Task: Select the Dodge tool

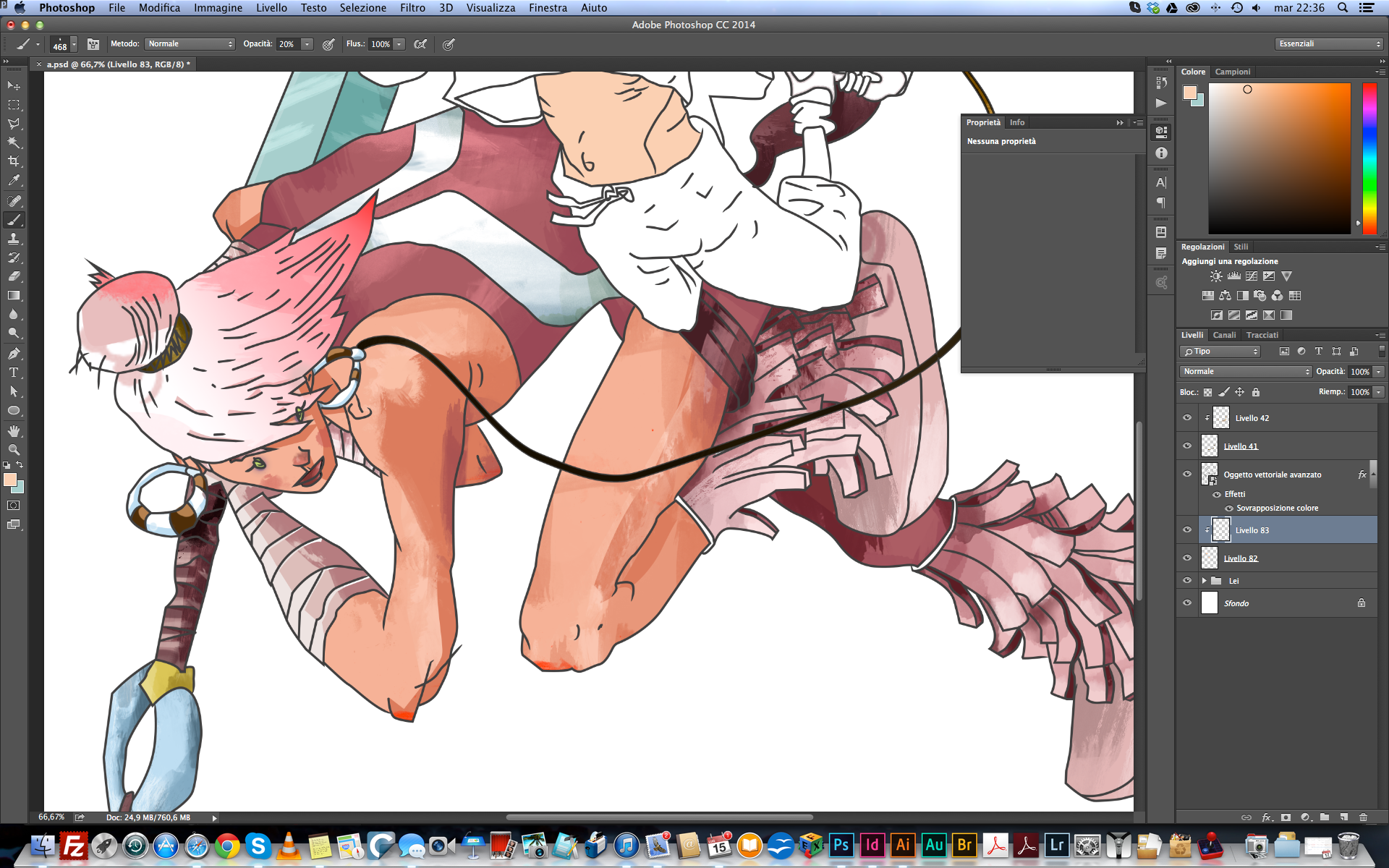Action: coord(14,333)
